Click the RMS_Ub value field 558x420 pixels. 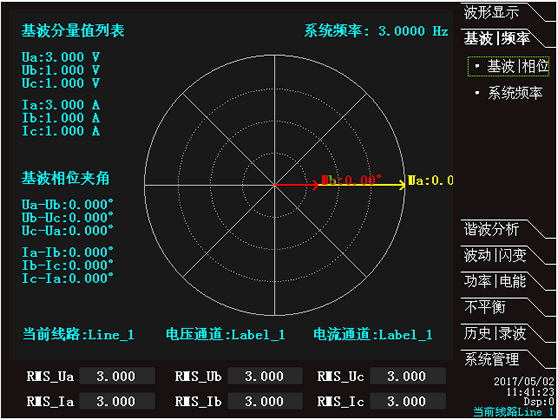(x=265, y=376)
